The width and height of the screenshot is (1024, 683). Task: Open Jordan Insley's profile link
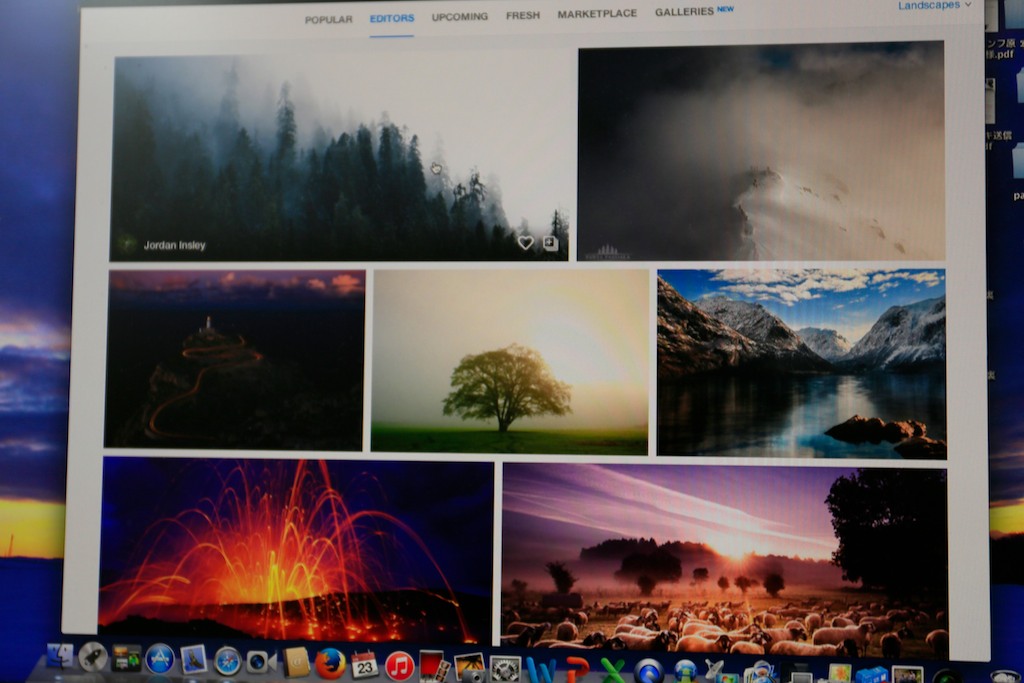pyautogui.click(x=174, y=246)
